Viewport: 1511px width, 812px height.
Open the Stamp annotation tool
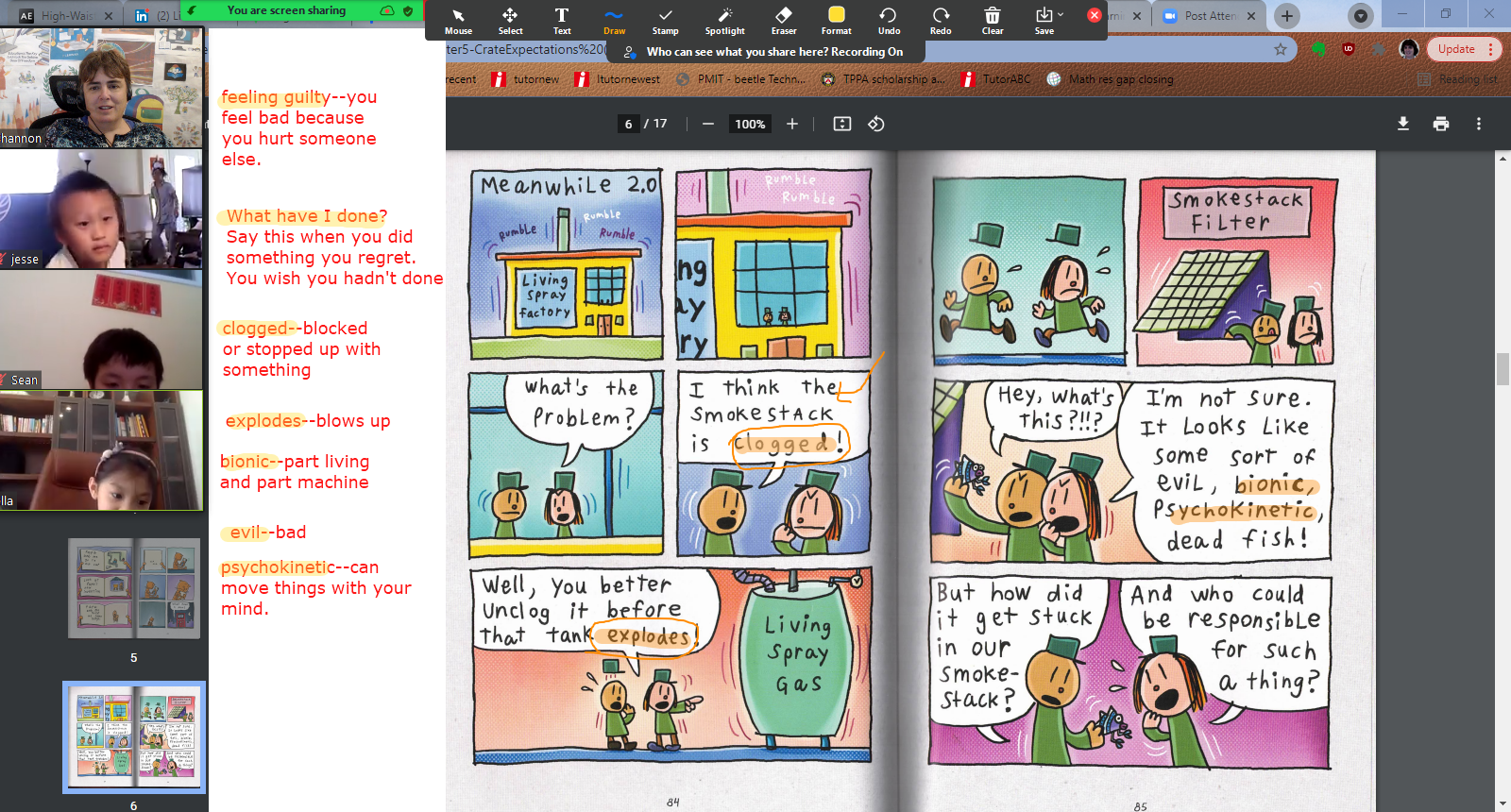(666, 20)
